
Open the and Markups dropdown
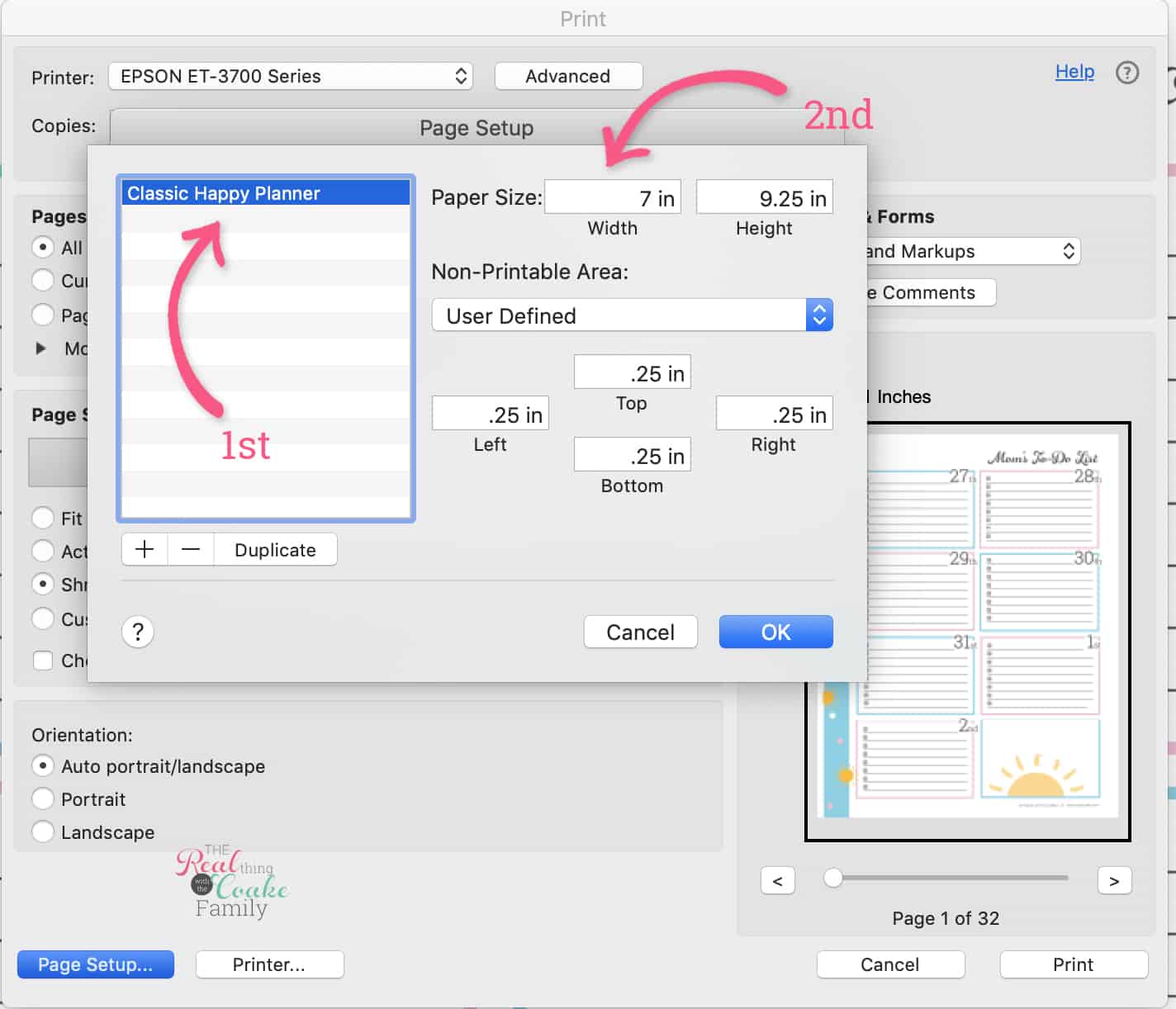click(x=973, y=251)
